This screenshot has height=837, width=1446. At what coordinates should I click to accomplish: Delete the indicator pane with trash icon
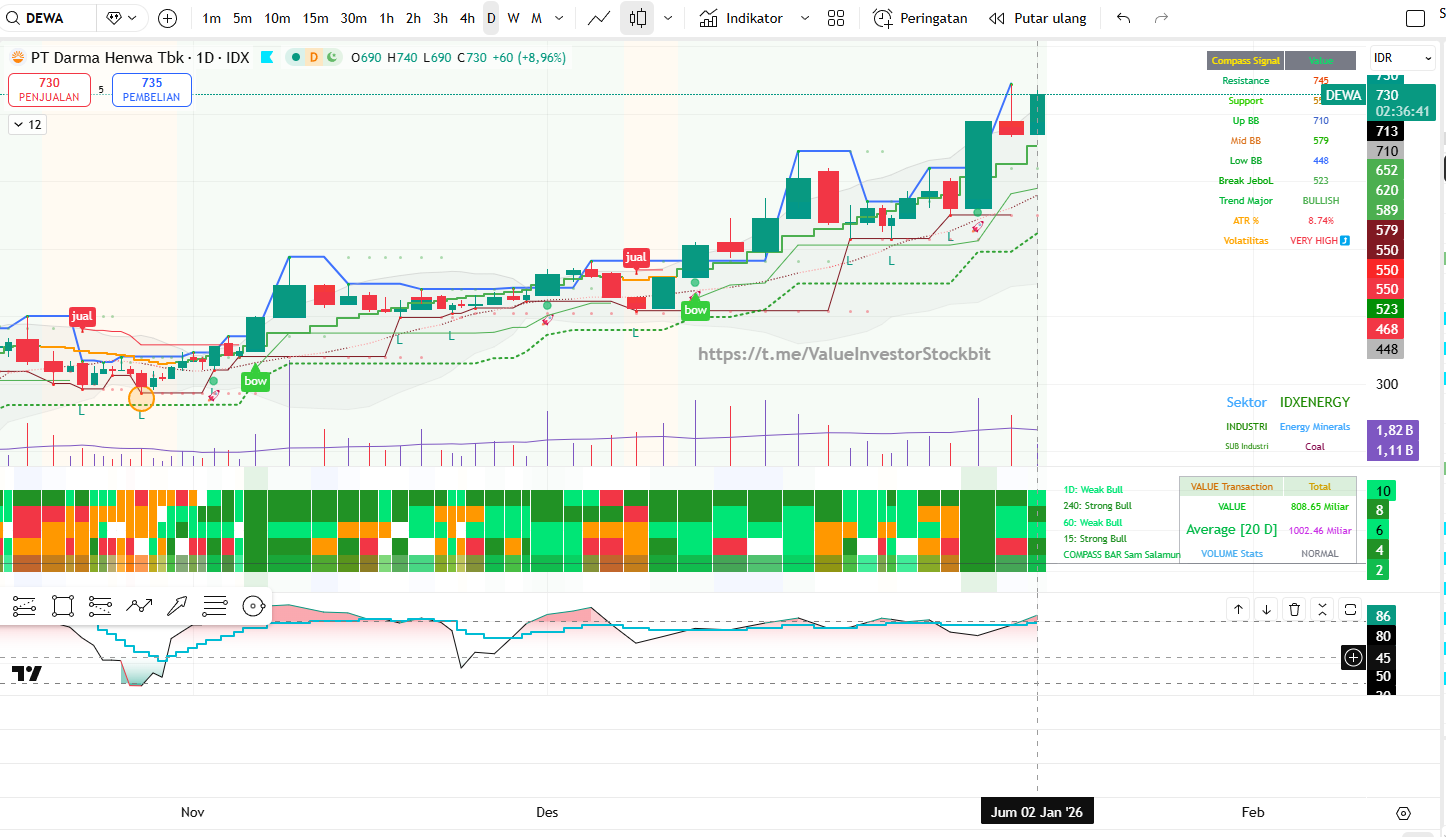[1294, 609]
